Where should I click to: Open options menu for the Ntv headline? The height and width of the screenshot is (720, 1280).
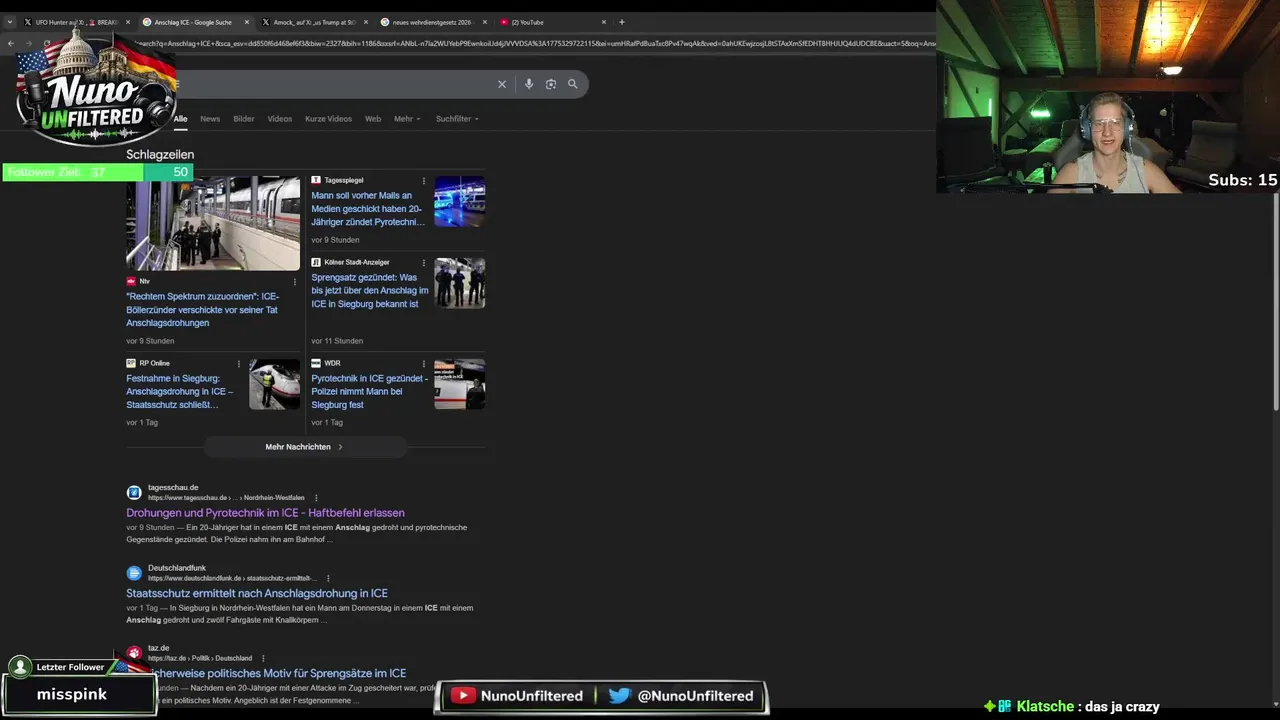click(297, 281)
